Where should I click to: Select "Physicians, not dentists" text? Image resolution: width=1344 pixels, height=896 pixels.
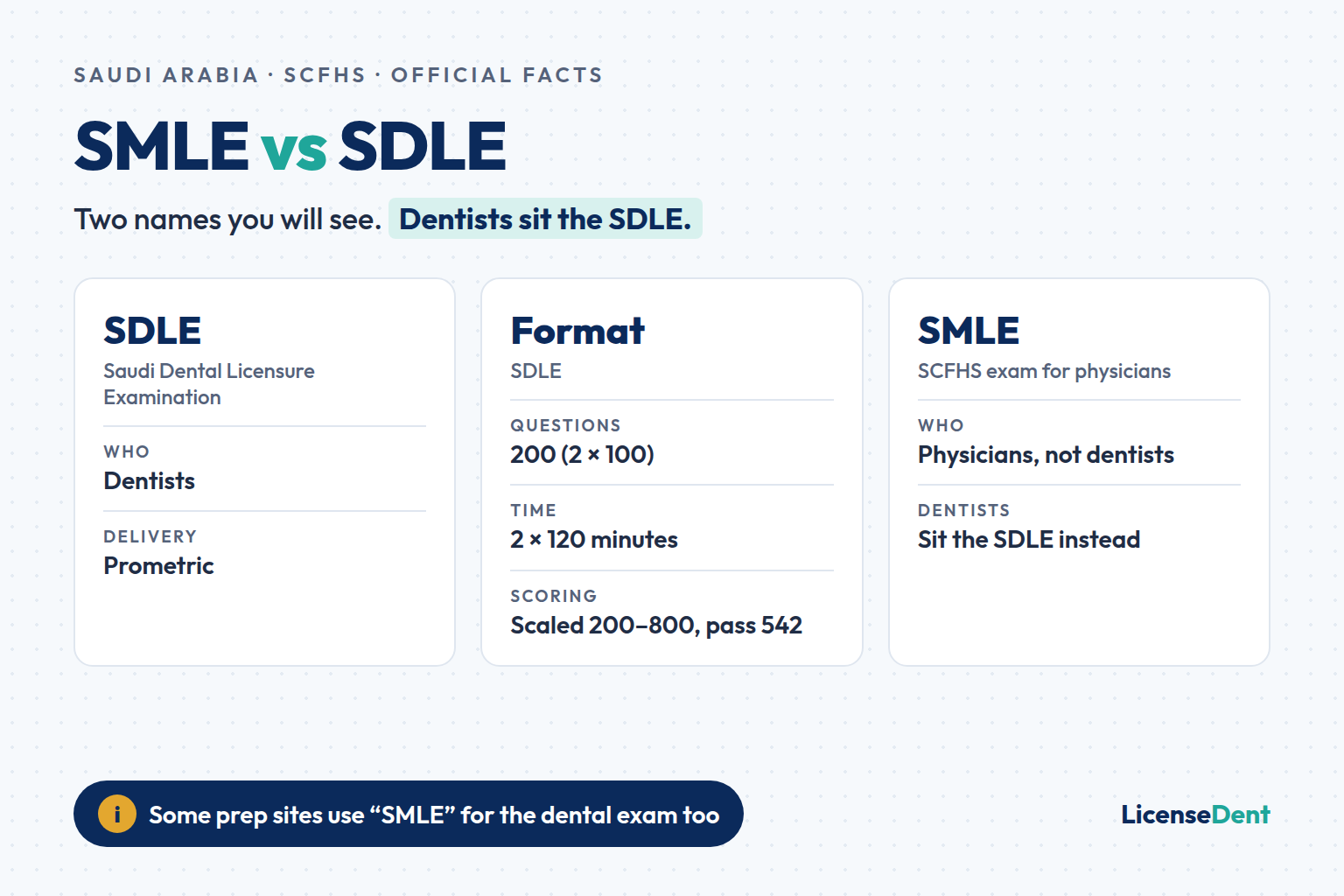[x=1046, y=454]
